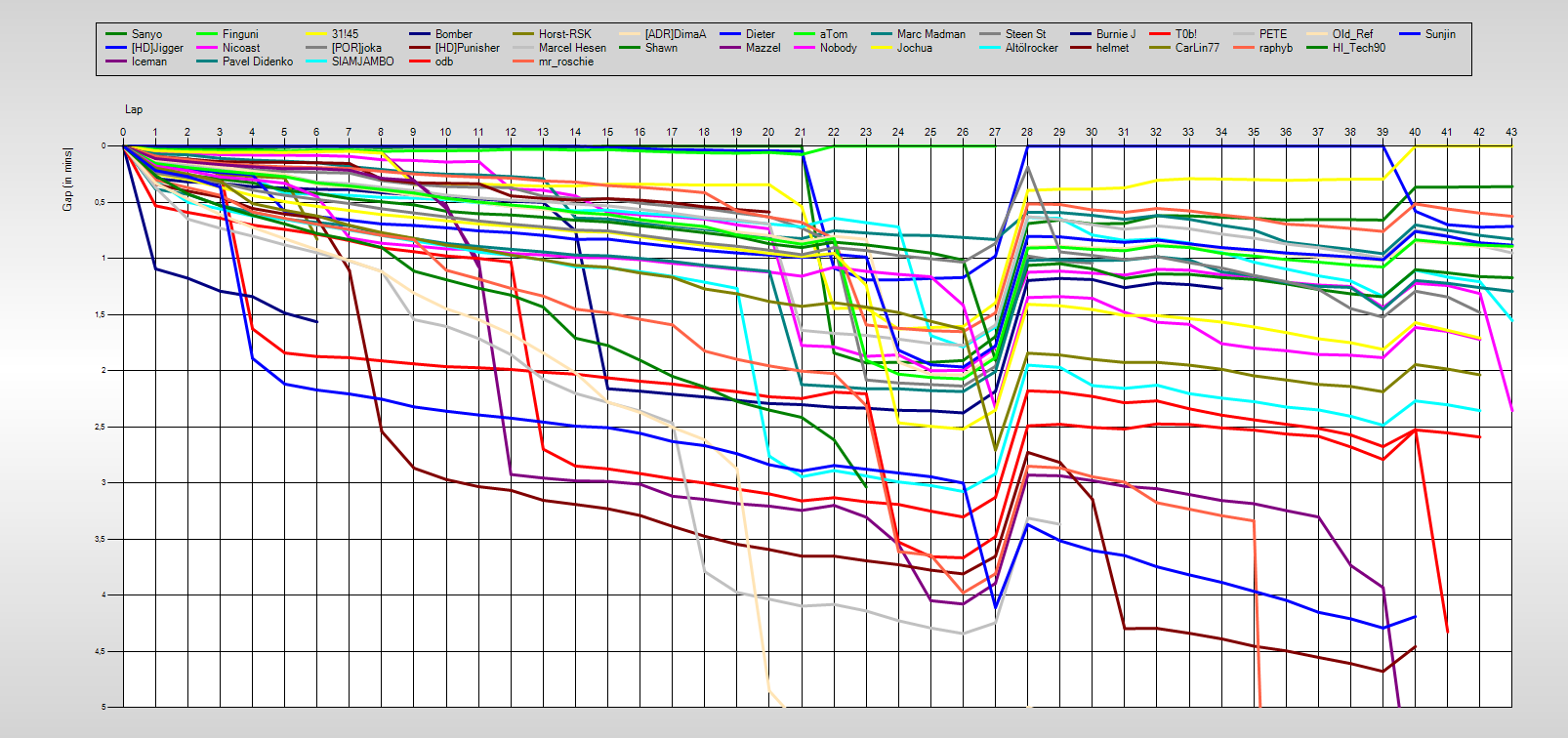1568x738 pixels.
Task: Click the SIAMJAMBO cyan legend swatch
Action: point(316,61)
